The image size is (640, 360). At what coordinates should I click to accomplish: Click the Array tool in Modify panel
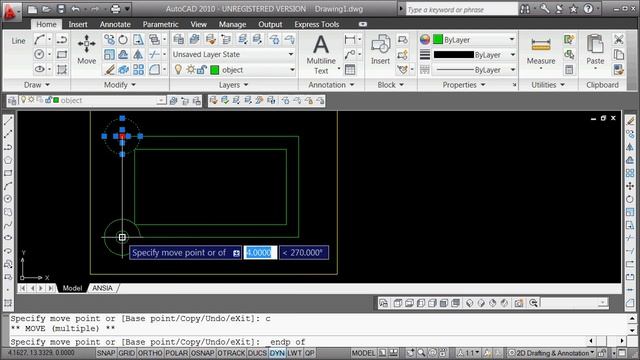coord(138,69)
